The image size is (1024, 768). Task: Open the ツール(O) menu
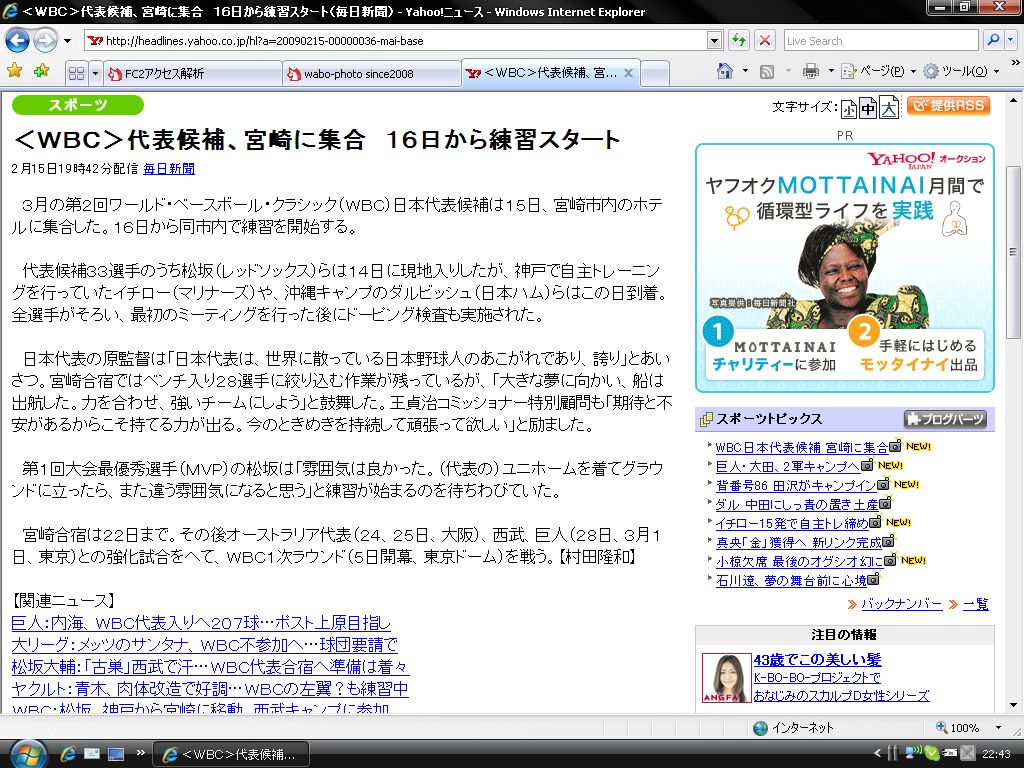click(x=961, y=71)
